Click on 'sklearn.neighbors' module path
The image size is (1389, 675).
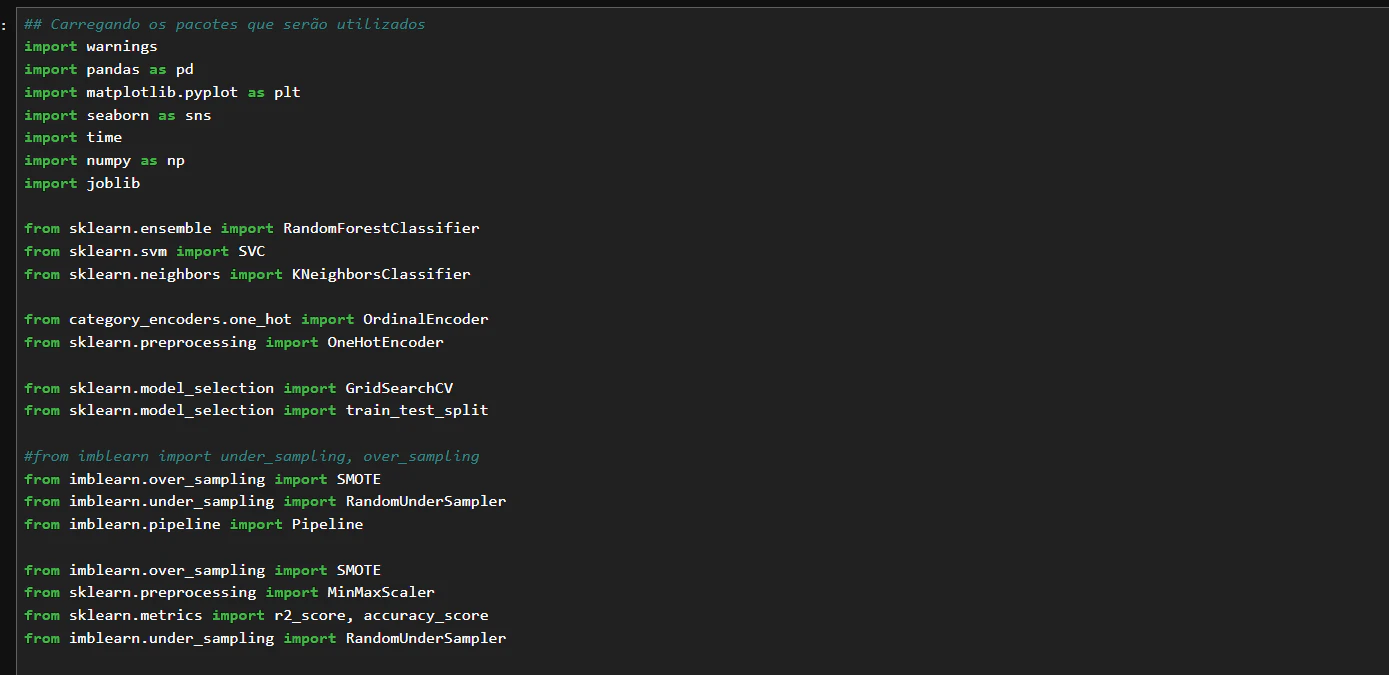click(x=145, y=275)
